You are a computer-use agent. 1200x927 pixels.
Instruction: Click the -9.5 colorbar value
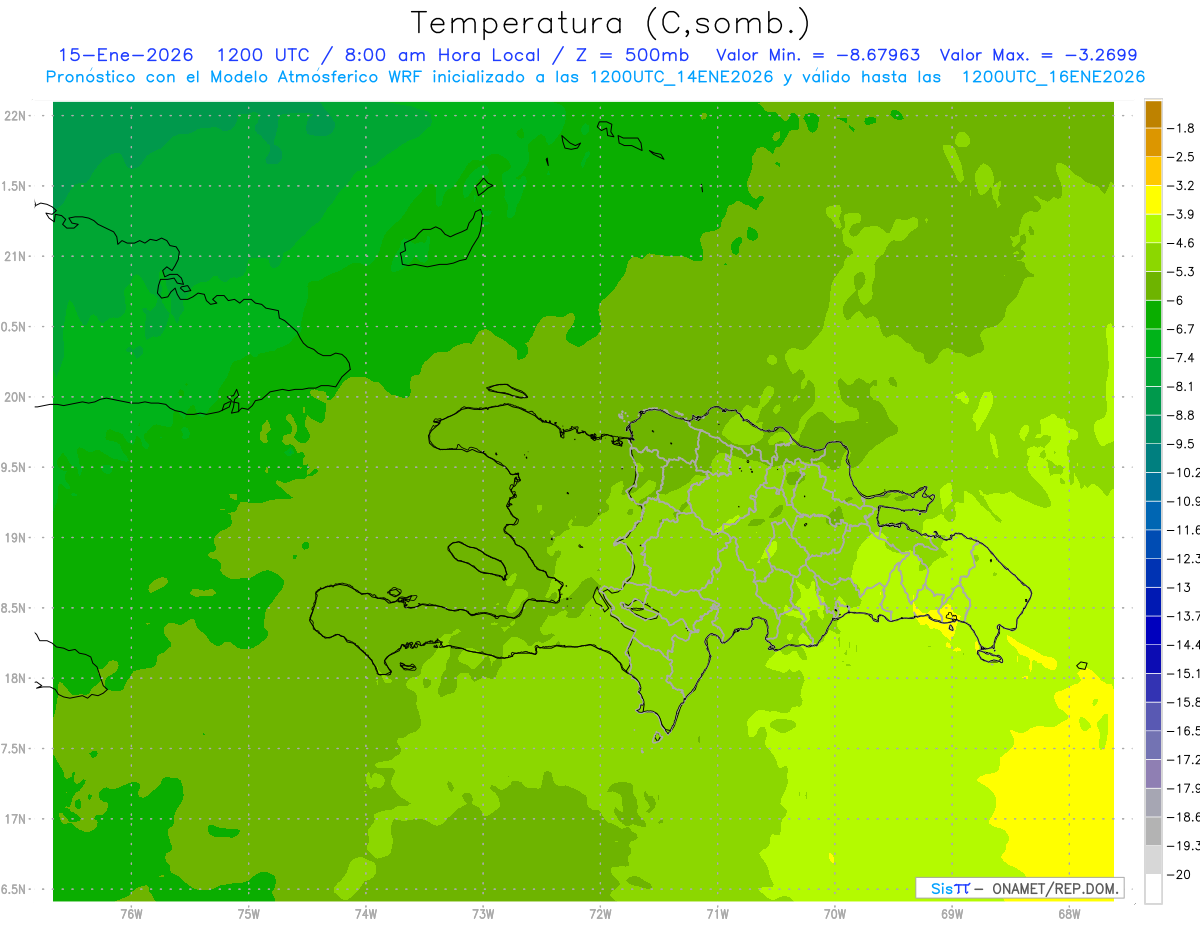1182,444
